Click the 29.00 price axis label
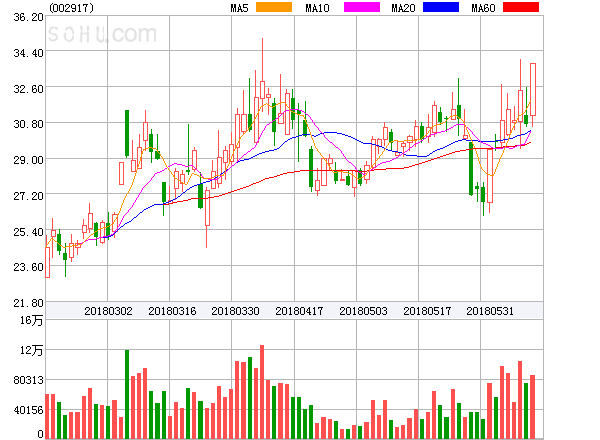 coord(28,160)
